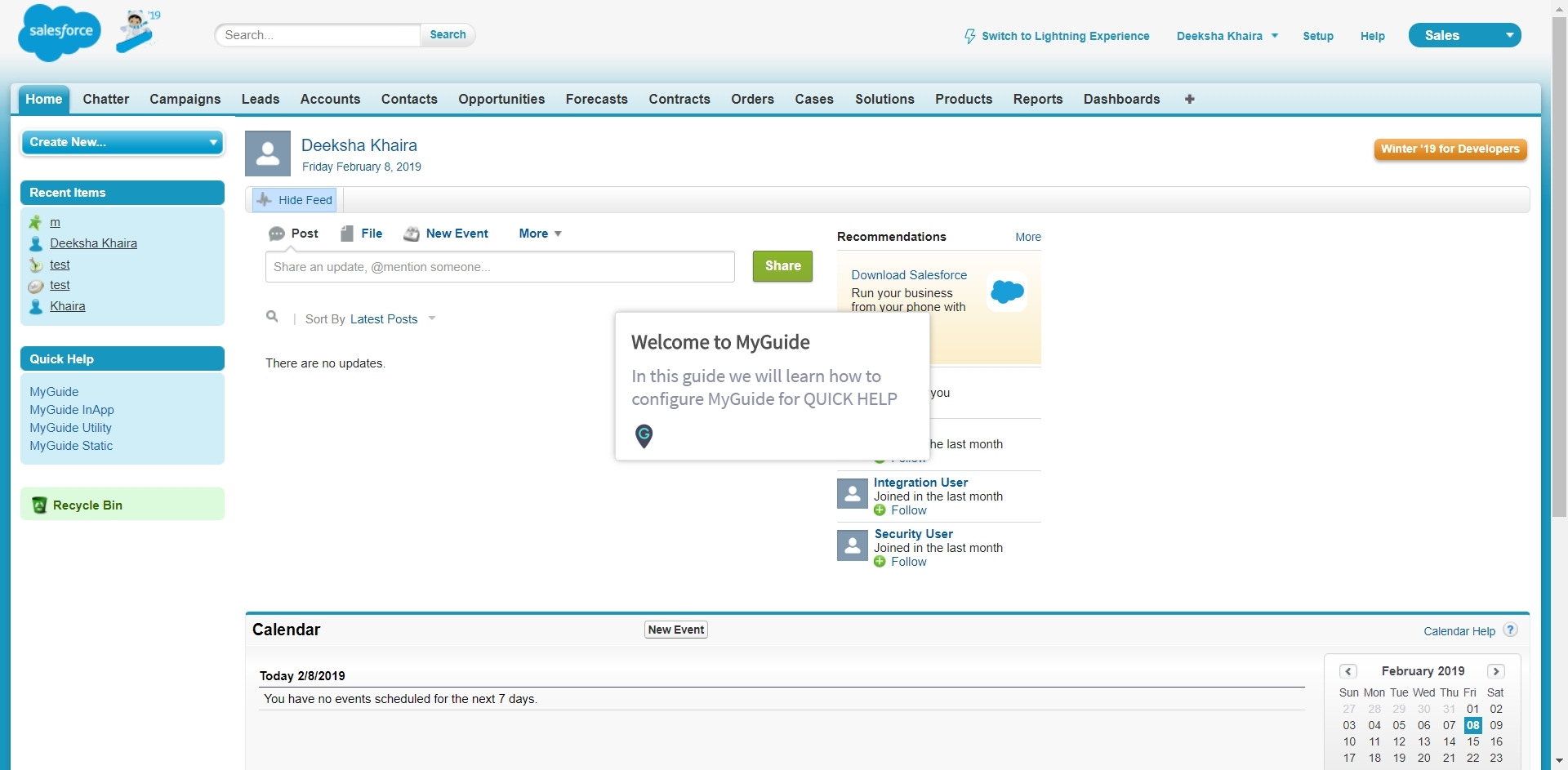Click Deeksha Khaira profile avatar picture
Image resolution: width=1568 pixels, height=770 pixels.
point(268,154)
